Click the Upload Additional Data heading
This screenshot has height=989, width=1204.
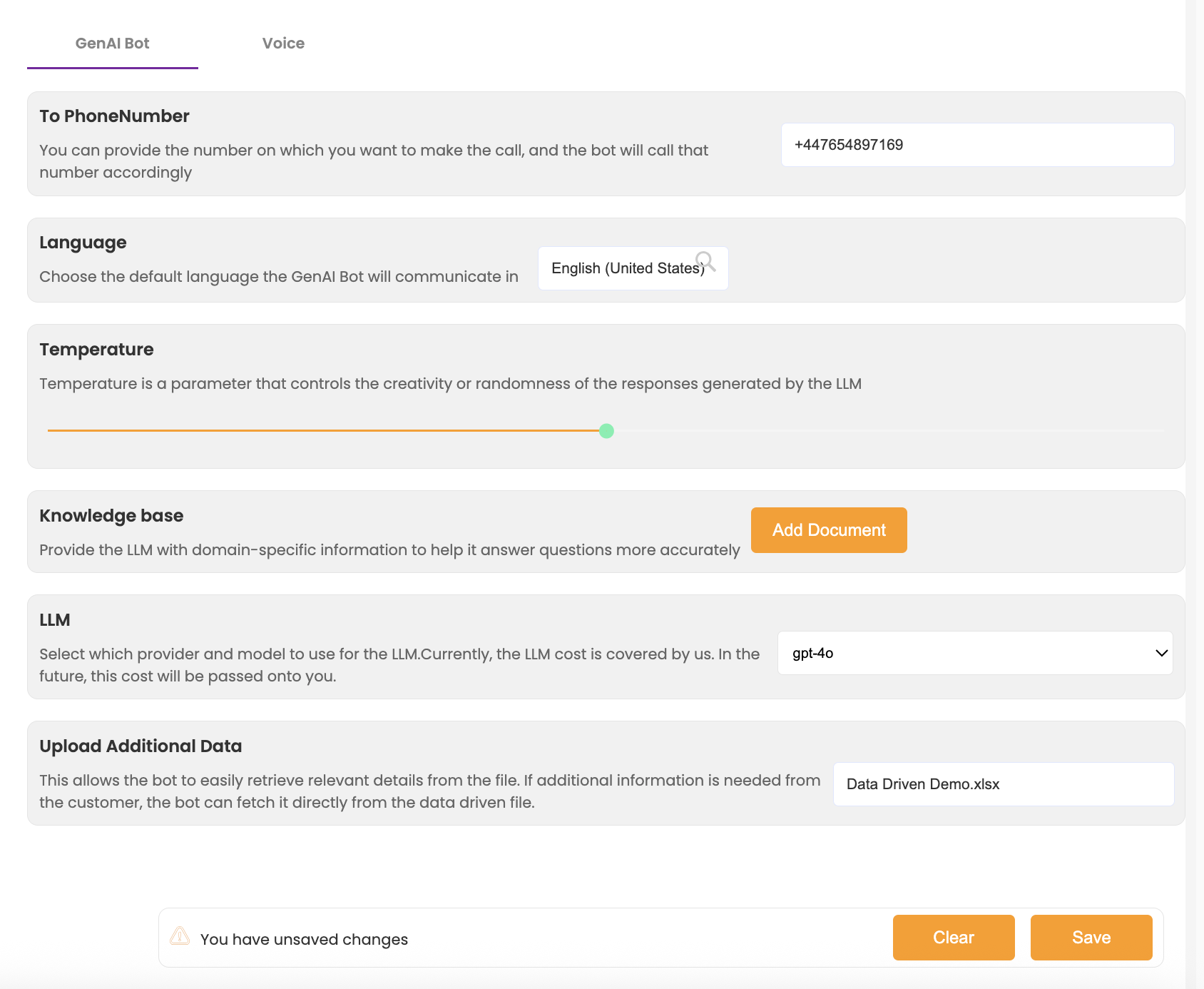click(141, 746)
